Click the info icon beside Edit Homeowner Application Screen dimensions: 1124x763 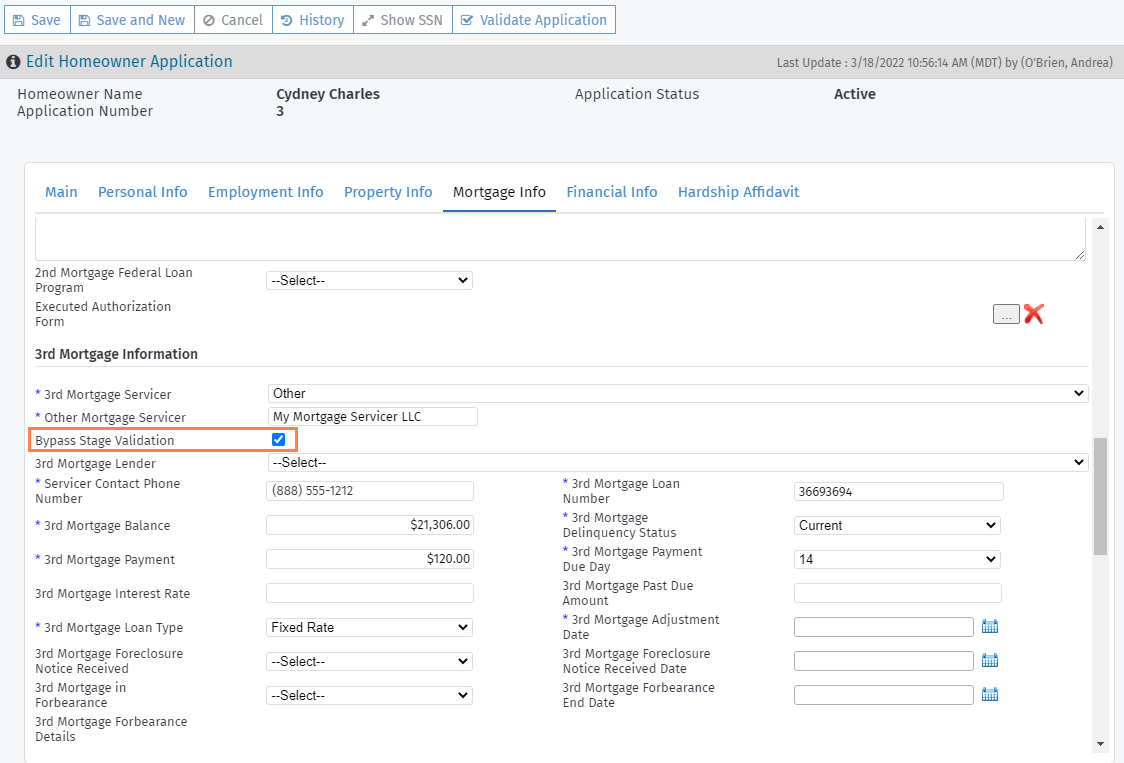tap(13, 62)
